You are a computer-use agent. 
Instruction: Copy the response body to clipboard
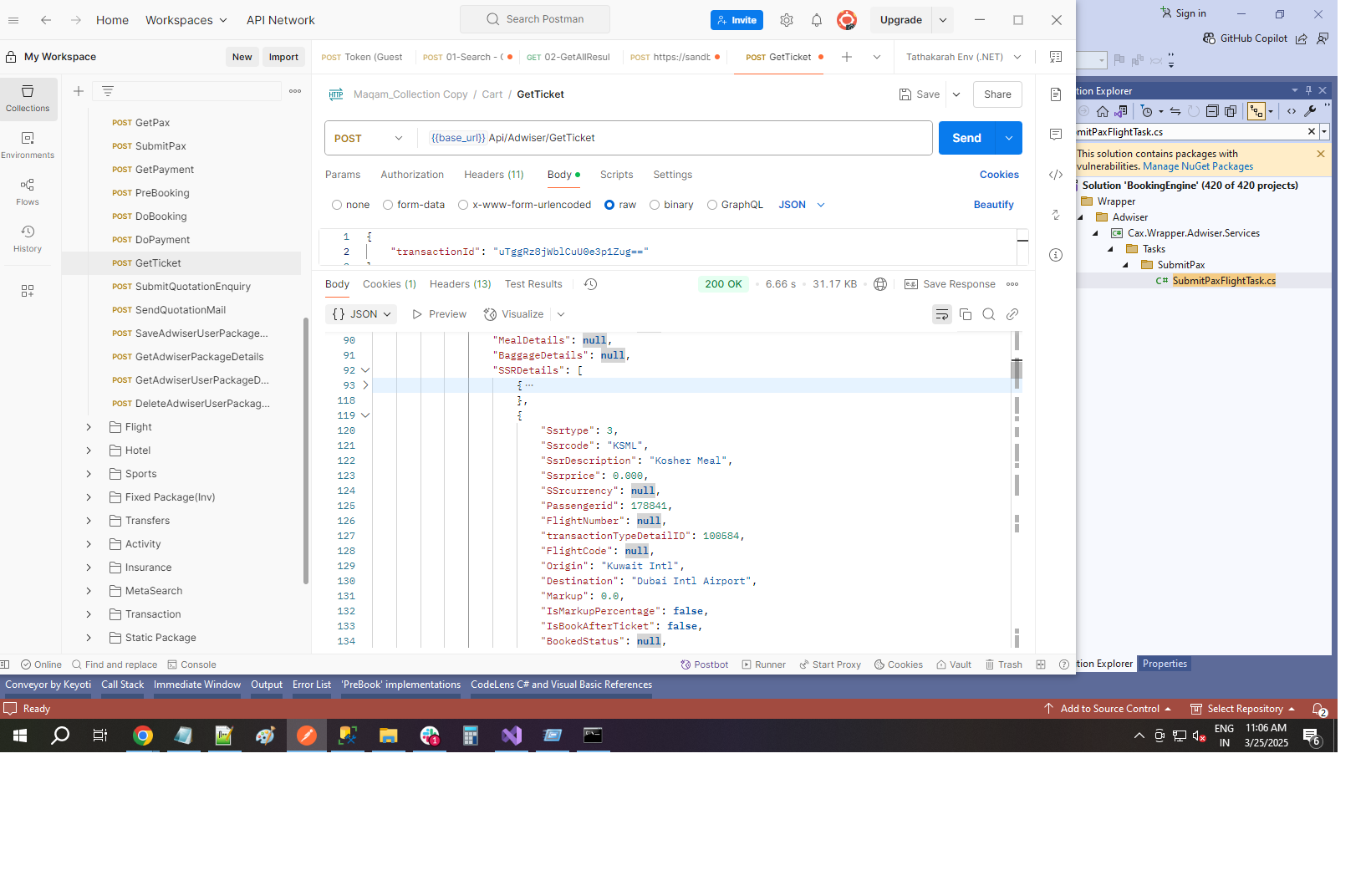click(x=966, y=314)
